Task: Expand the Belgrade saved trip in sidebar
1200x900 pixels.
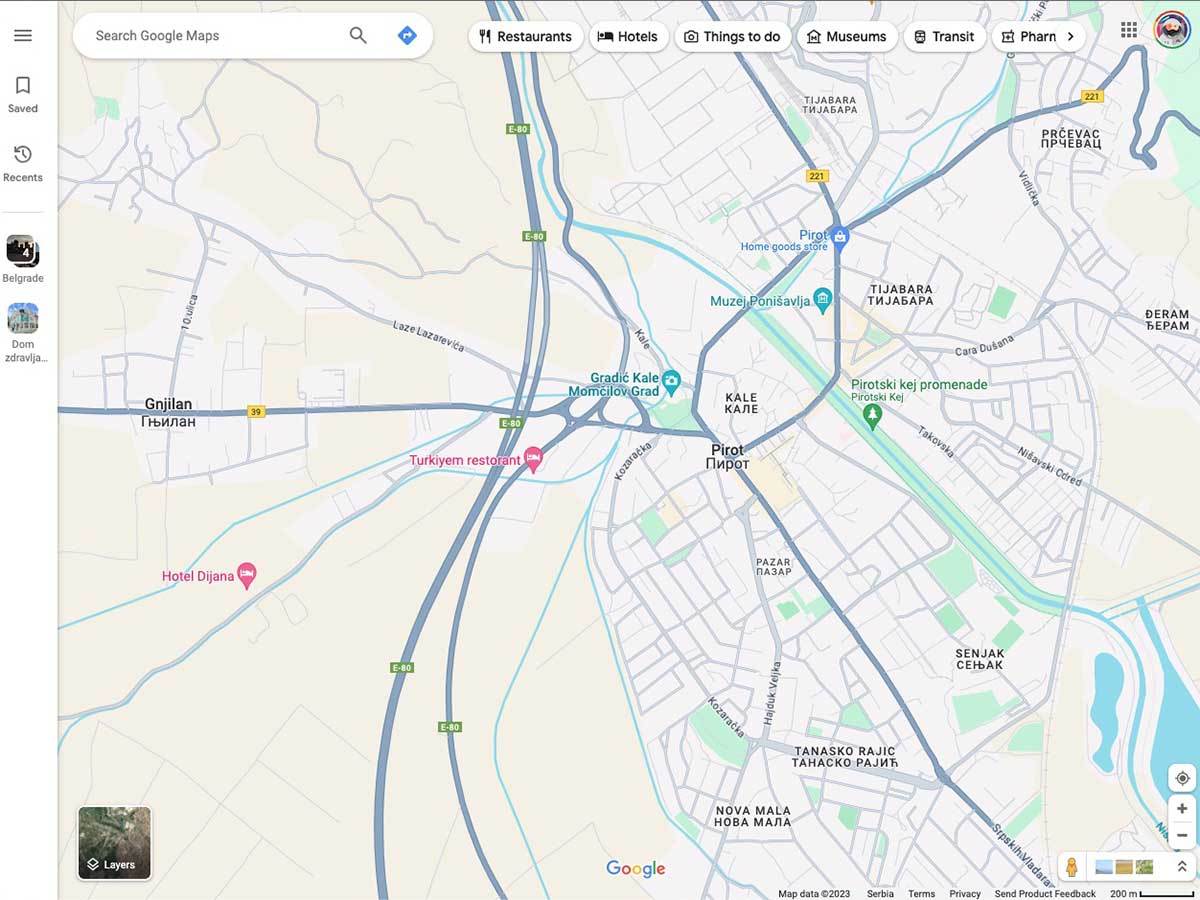Action: pos(22,250)
